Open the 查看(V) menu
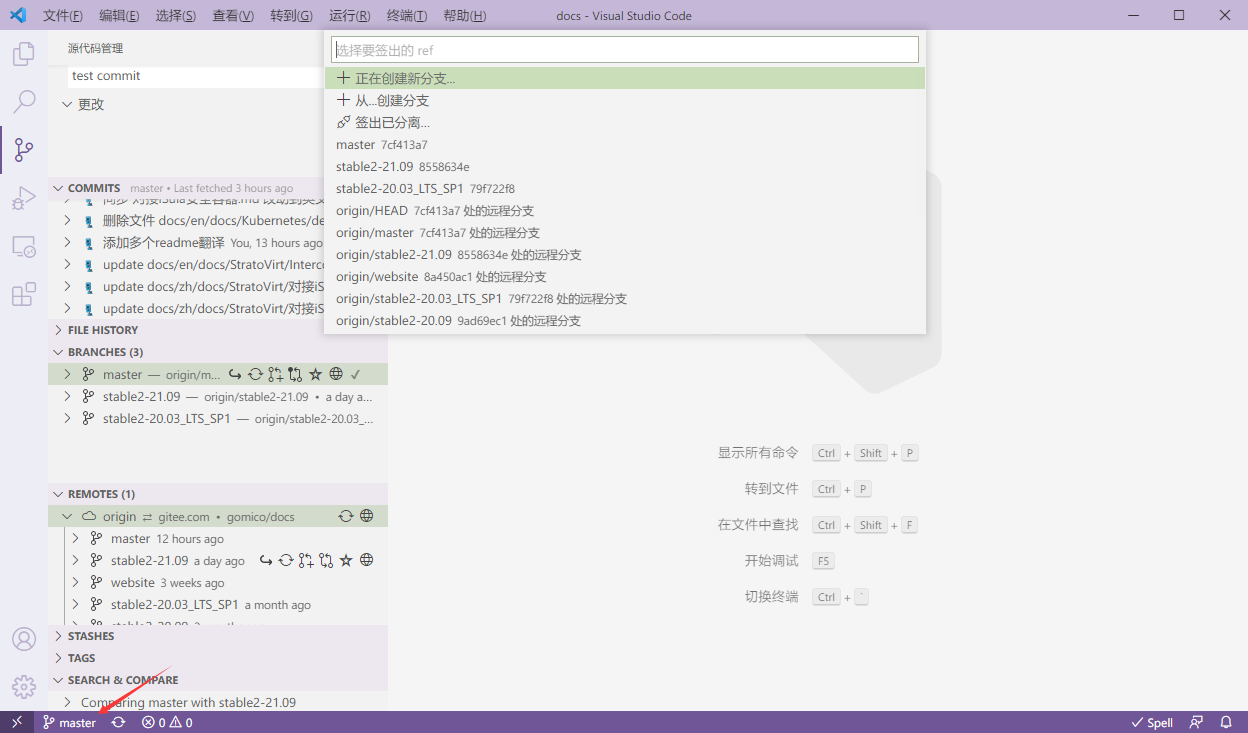 pyautogui.click(x=233, y=16)
